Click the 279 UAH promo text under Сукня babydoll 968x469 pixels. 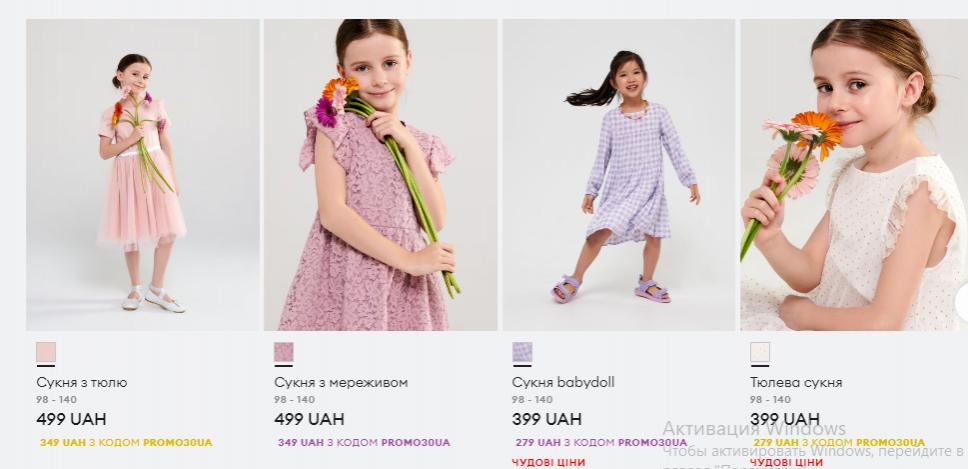pos(601,442)
